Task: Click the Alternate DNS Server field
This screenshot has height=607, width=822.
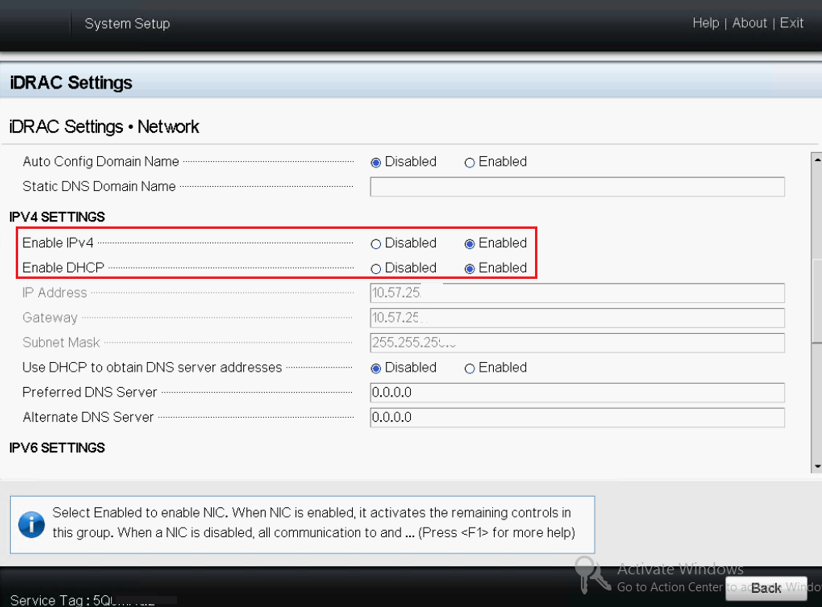Action: click(x=577, y=418)
